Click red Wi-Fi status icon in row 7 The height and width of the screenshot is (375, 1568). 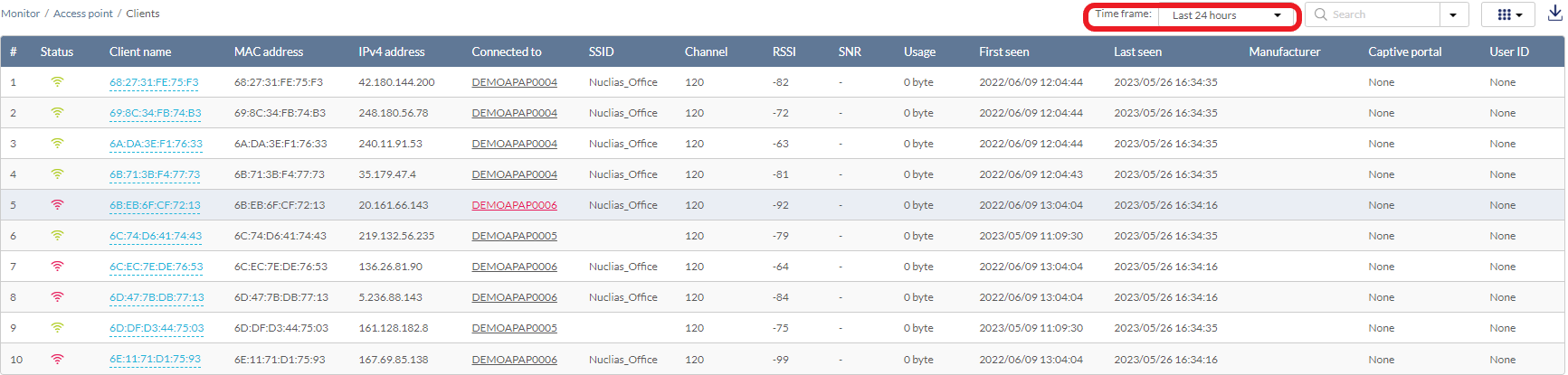[57, 267]
